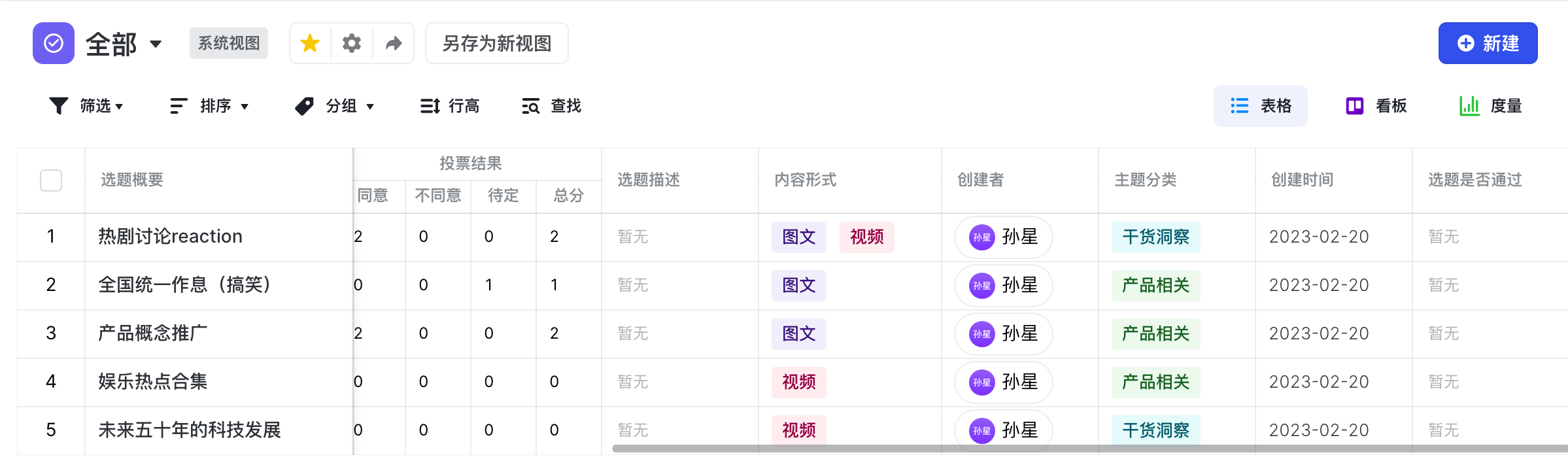The width and height of the screenshot is (1568, 476).
Task: Click the share arrow icon
Action: [394, 43]
